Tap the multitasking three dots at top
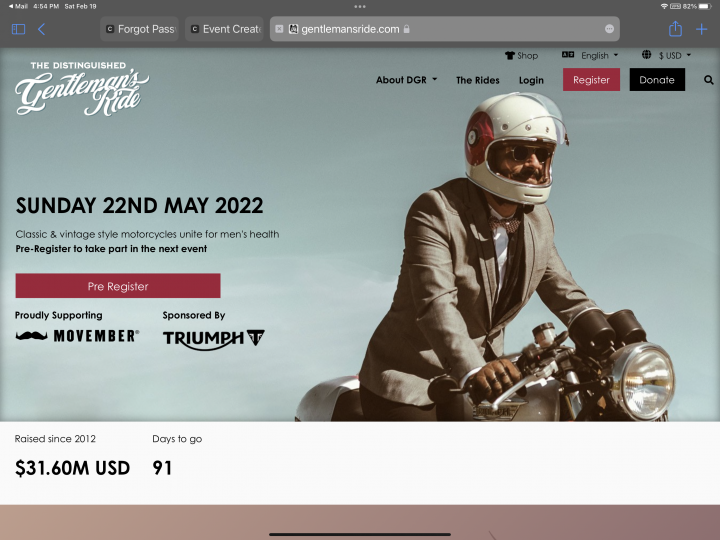 click(360, 6)
